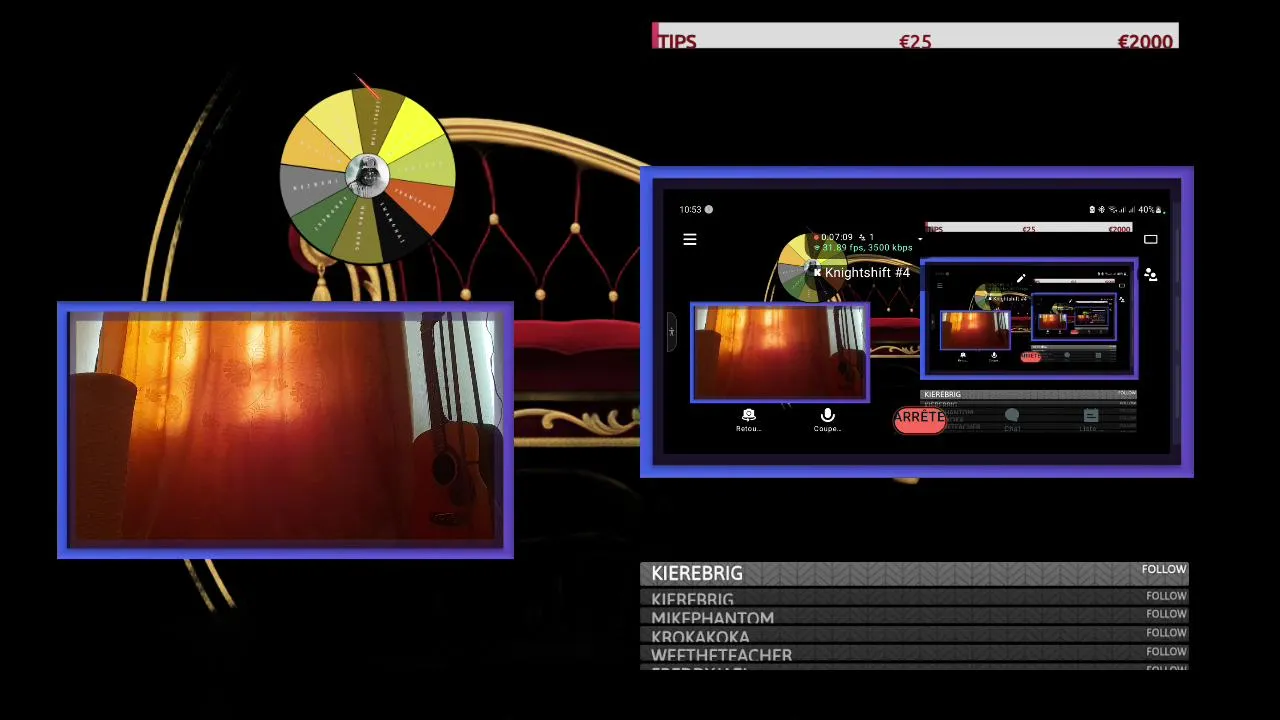Click the €25 amount on tips bar
The image size is (1280, 720).
click(915, 41)
